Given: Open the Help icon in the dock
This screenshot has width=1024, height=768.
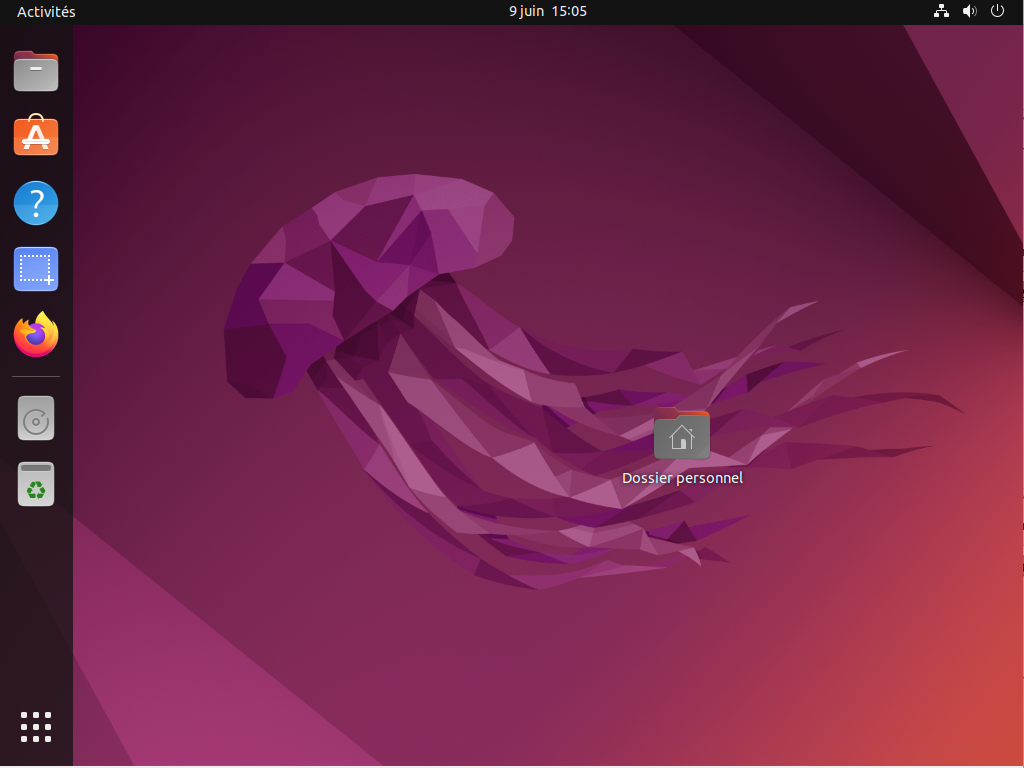Looking at the screenshot, I should pos(36,203).
